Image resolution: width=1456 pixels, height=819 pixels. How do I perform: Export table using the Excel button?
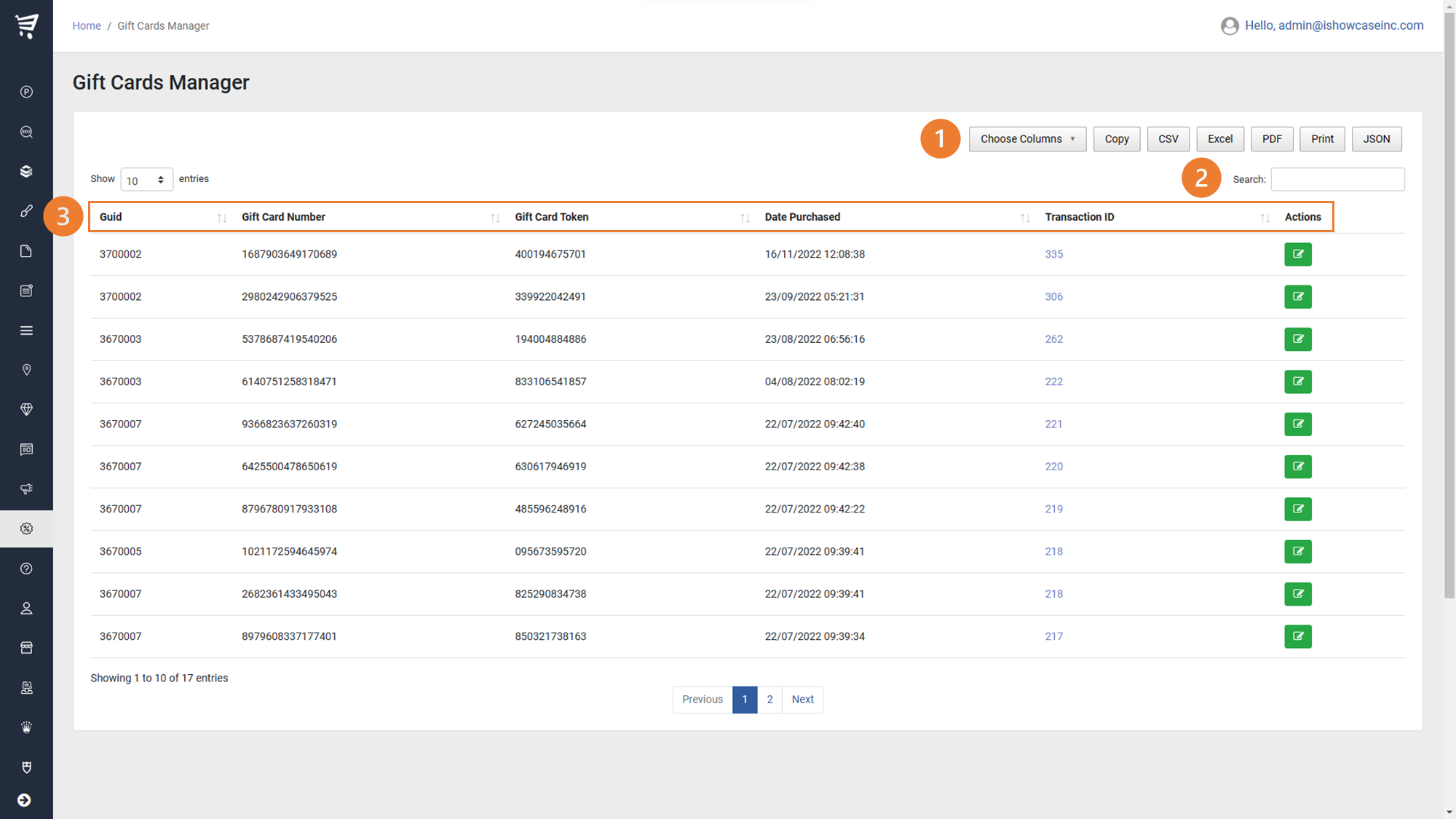[1219, 139]
